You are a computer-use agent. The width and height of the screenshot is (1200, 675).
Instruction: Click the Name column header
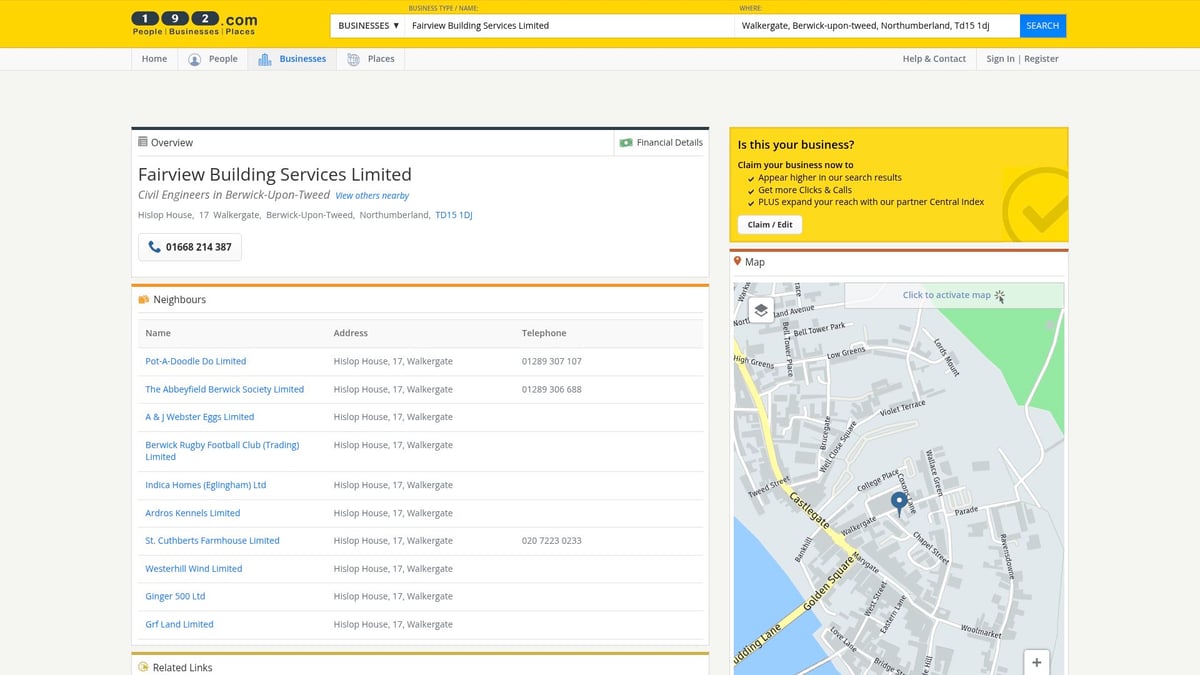point(158,333)
